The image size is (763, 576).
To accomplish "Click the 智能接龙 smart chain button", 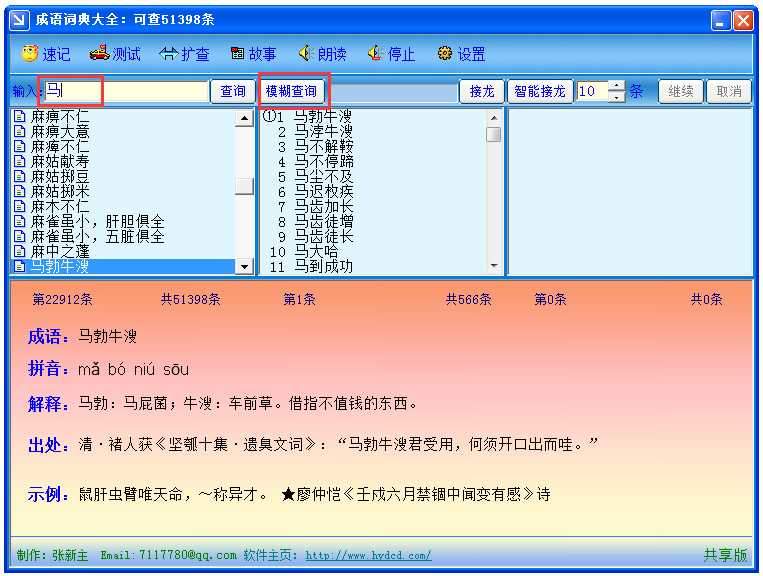I will (x=540, y=91).
